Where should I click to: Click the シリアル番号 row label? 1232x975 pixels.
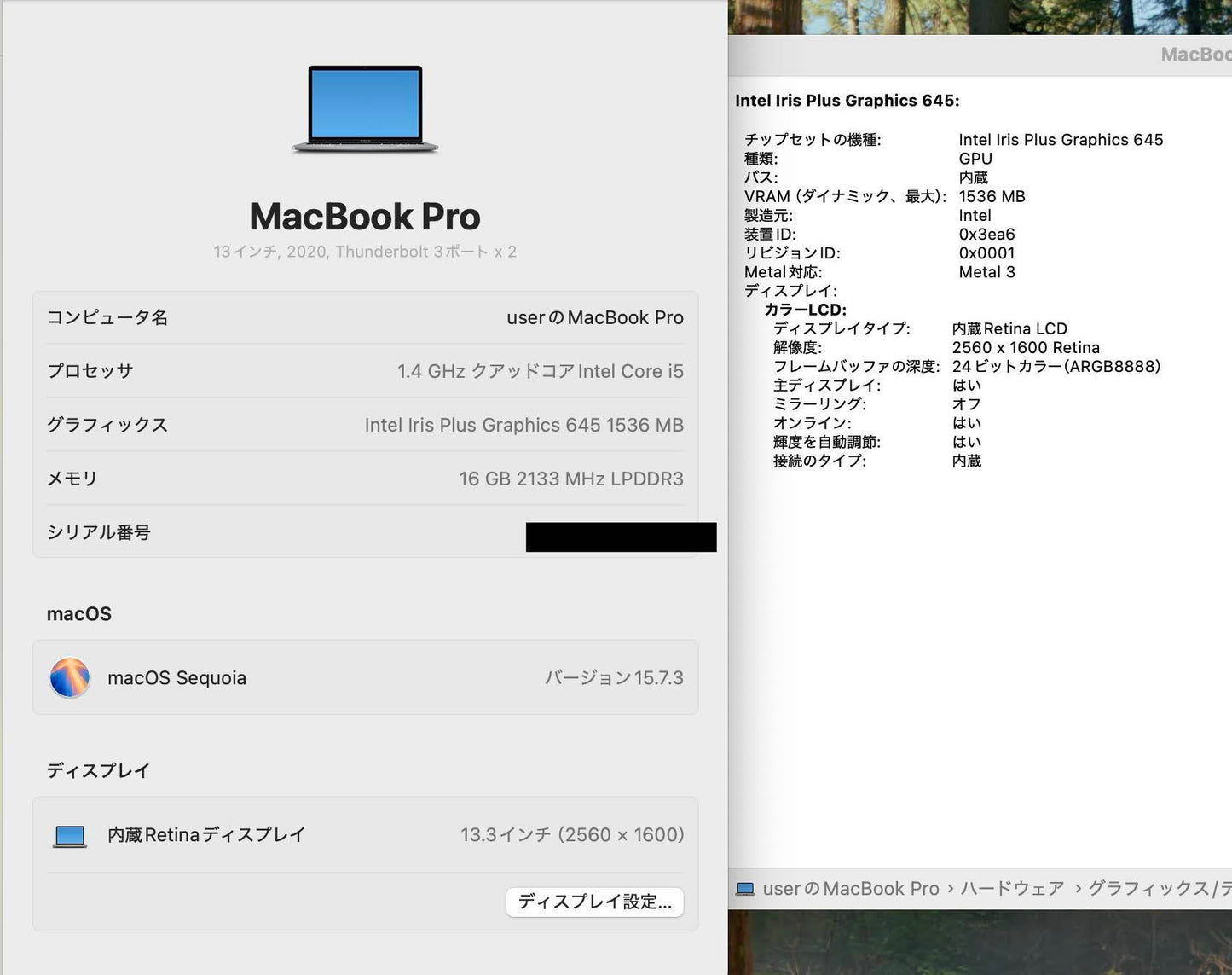(x=99, y=532)
